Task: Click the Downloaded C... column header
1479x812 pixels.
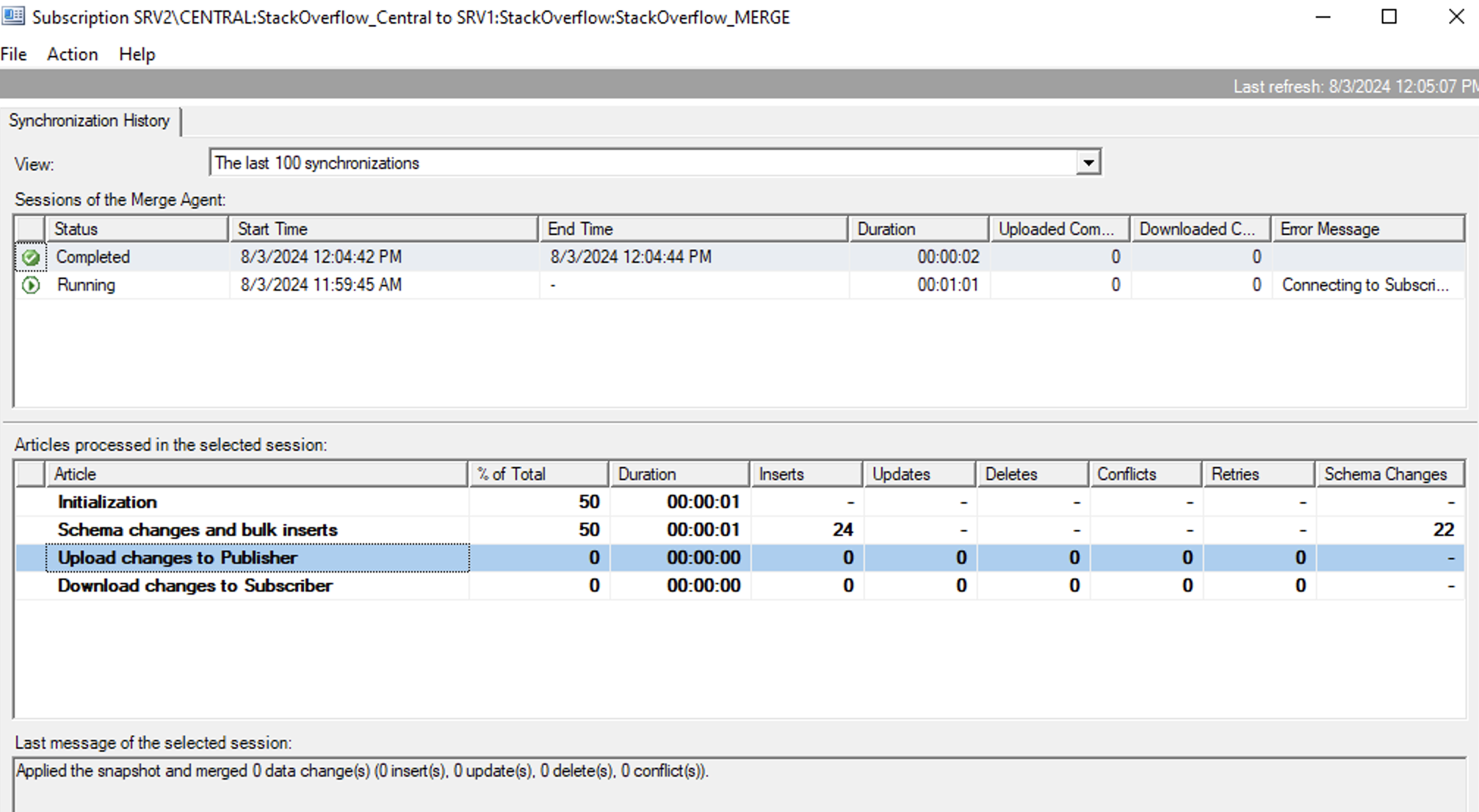Action: (1201, 229)
